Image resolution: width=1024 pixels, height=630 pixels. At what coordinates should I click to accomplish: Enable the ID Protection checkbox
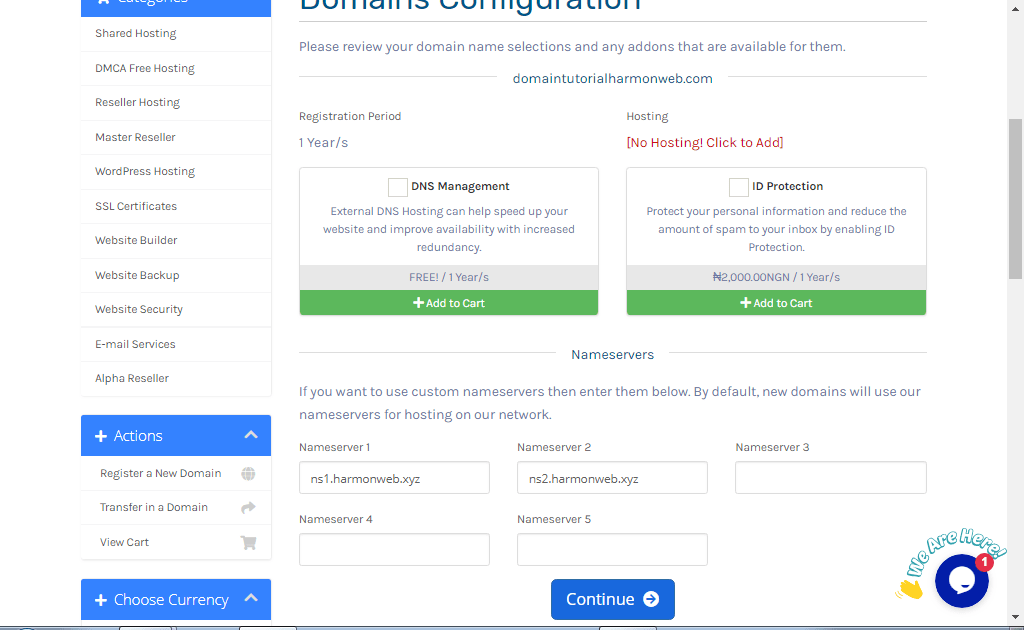pyautogui.click(x=738, y=186)
